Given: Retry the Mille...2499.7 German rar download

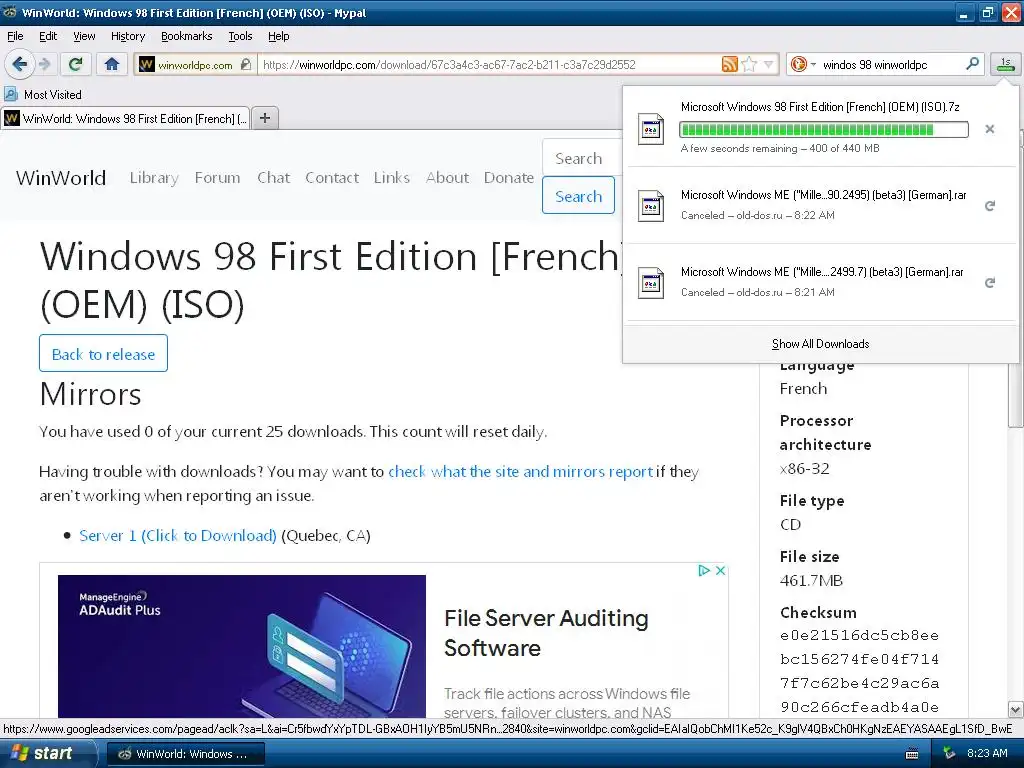Looking at the screenshot, I should (x=989, y=283).
